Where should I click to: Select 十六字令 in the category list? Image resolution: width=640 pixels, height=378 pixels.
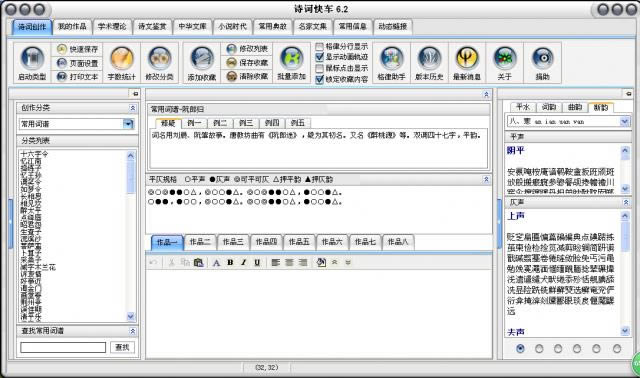34,154
